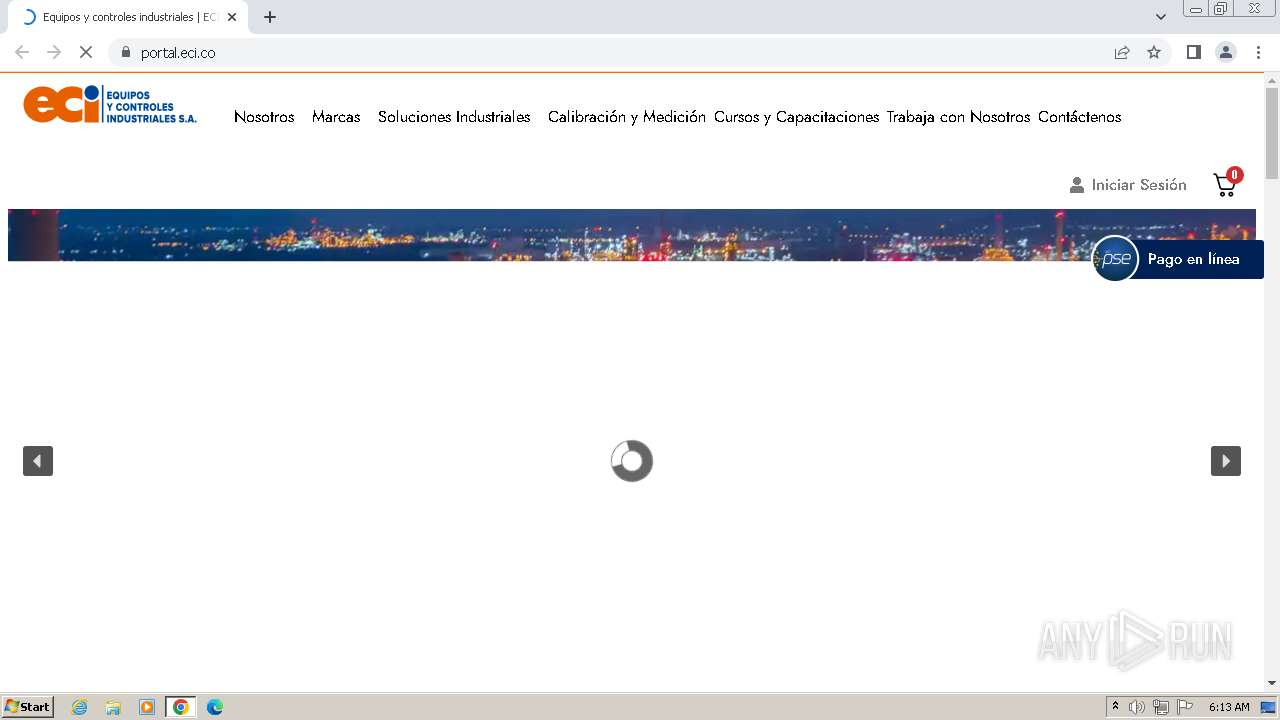
Task: Open Cursos y Capacitaciones menu
Action: (796, 117)
